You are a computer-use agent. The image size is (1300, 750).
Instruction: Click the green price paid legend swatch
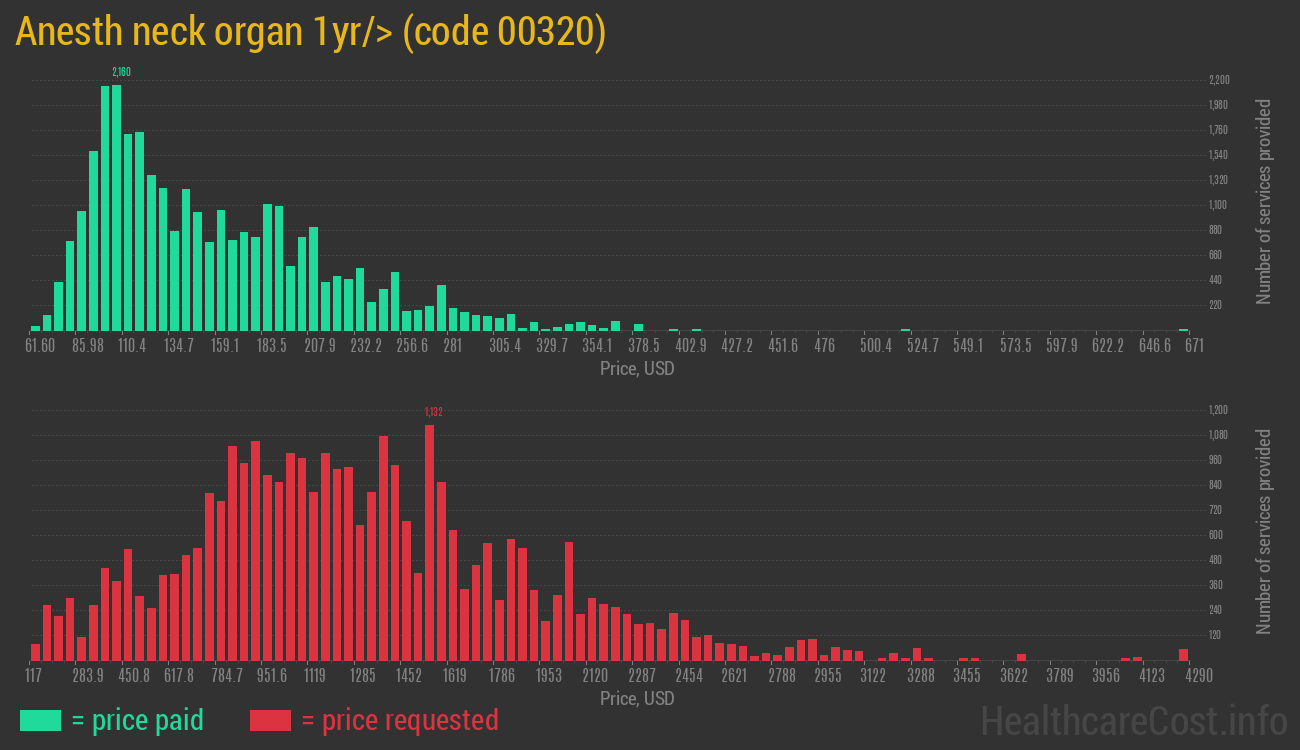coord(40,720)
